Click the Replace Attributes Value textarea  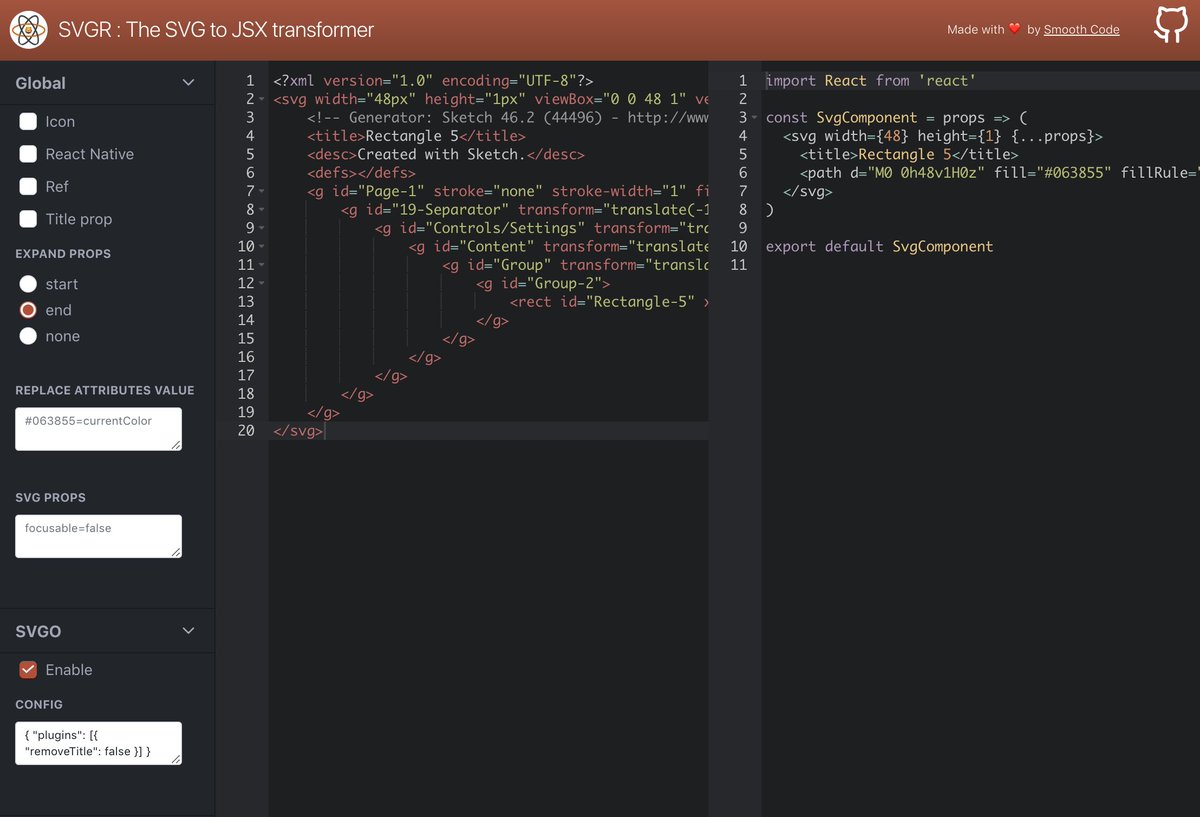[x=98, y=429]
